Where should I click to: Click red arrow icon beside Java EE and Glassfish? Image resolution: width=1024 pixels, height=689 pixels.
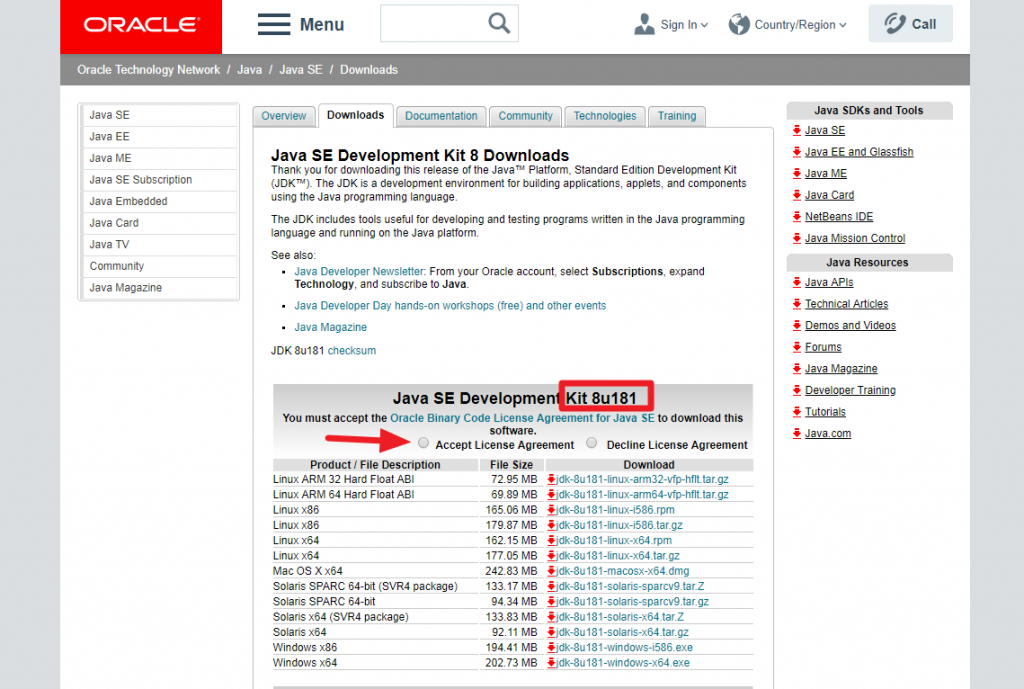pos(797,152)
